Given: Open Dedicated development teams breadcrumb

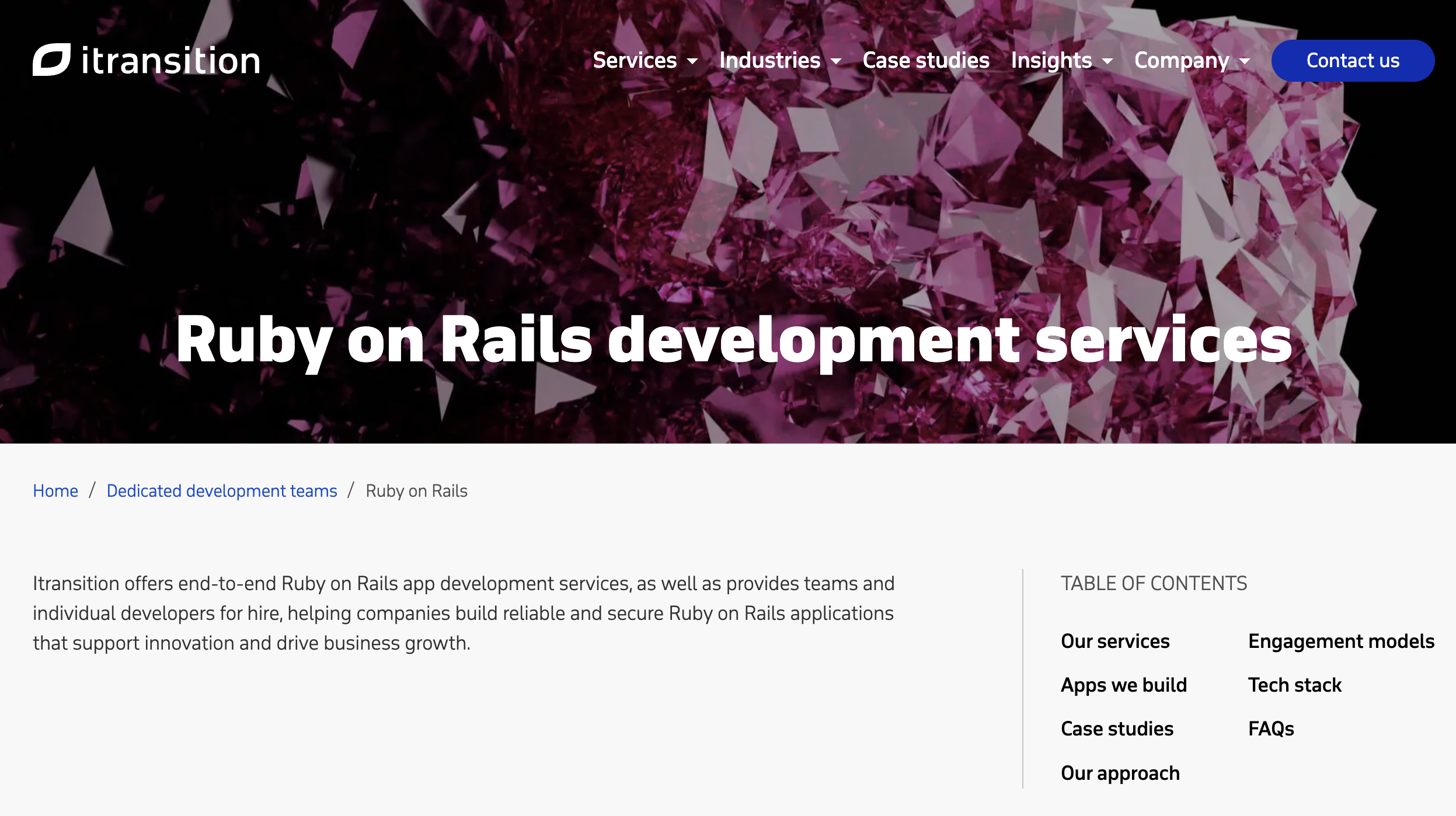Looking at the screenshot, I should 222,491.
